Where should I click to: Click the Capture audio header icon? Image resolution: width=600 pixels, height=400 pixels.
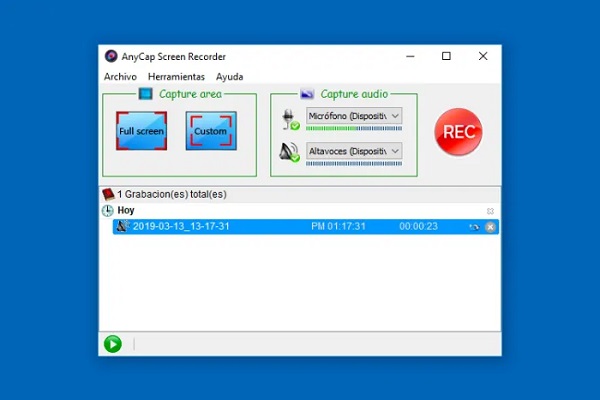point(307,94)
